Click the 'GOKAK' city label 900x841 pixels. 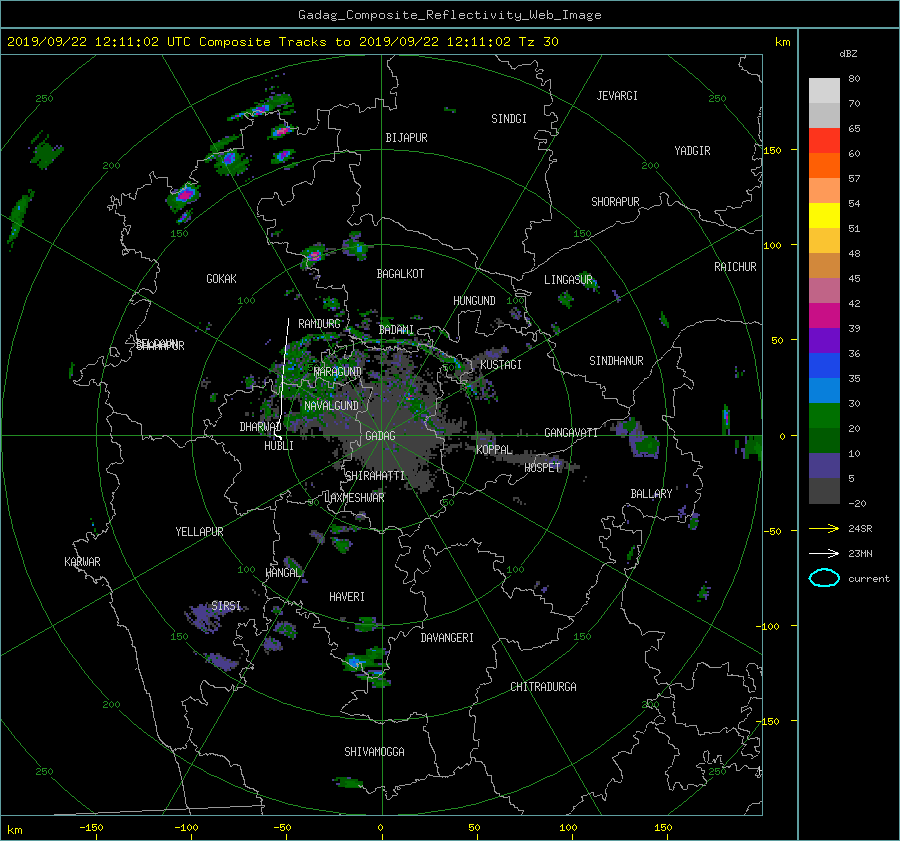(x=221, y=279)
